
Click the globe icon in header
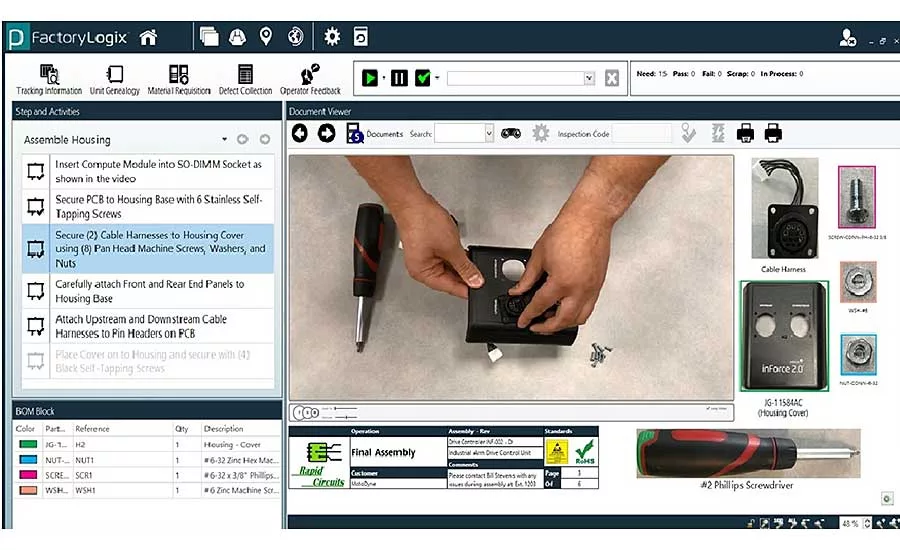296,36
